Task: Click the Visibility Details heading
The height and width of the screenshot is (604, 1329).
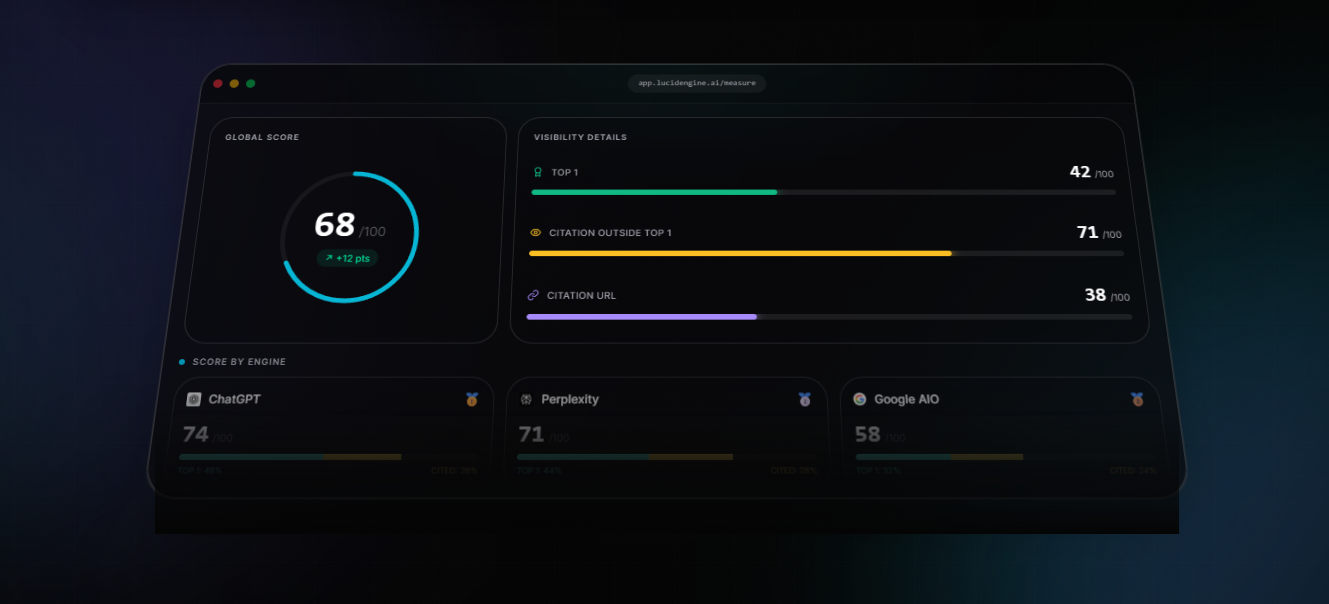Action: (580, 138)
